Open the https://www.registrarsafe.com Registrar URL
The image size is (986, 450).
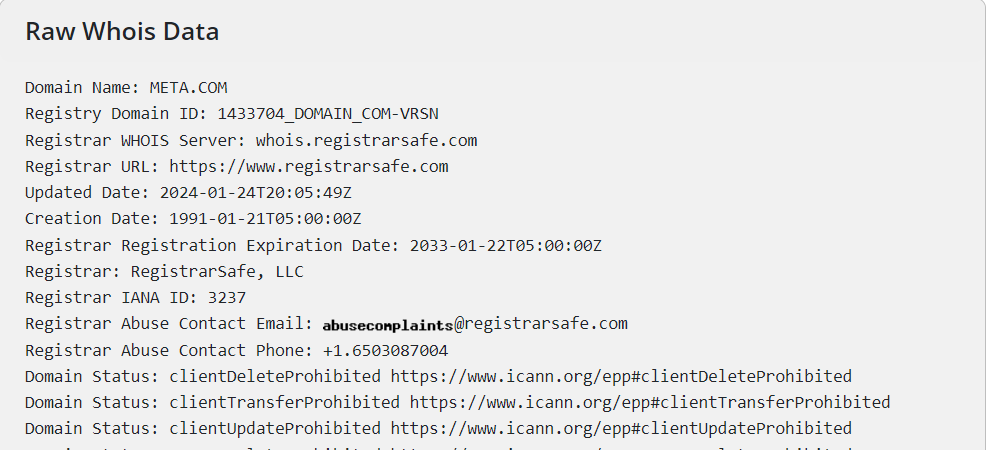click(x=308, y=166)
